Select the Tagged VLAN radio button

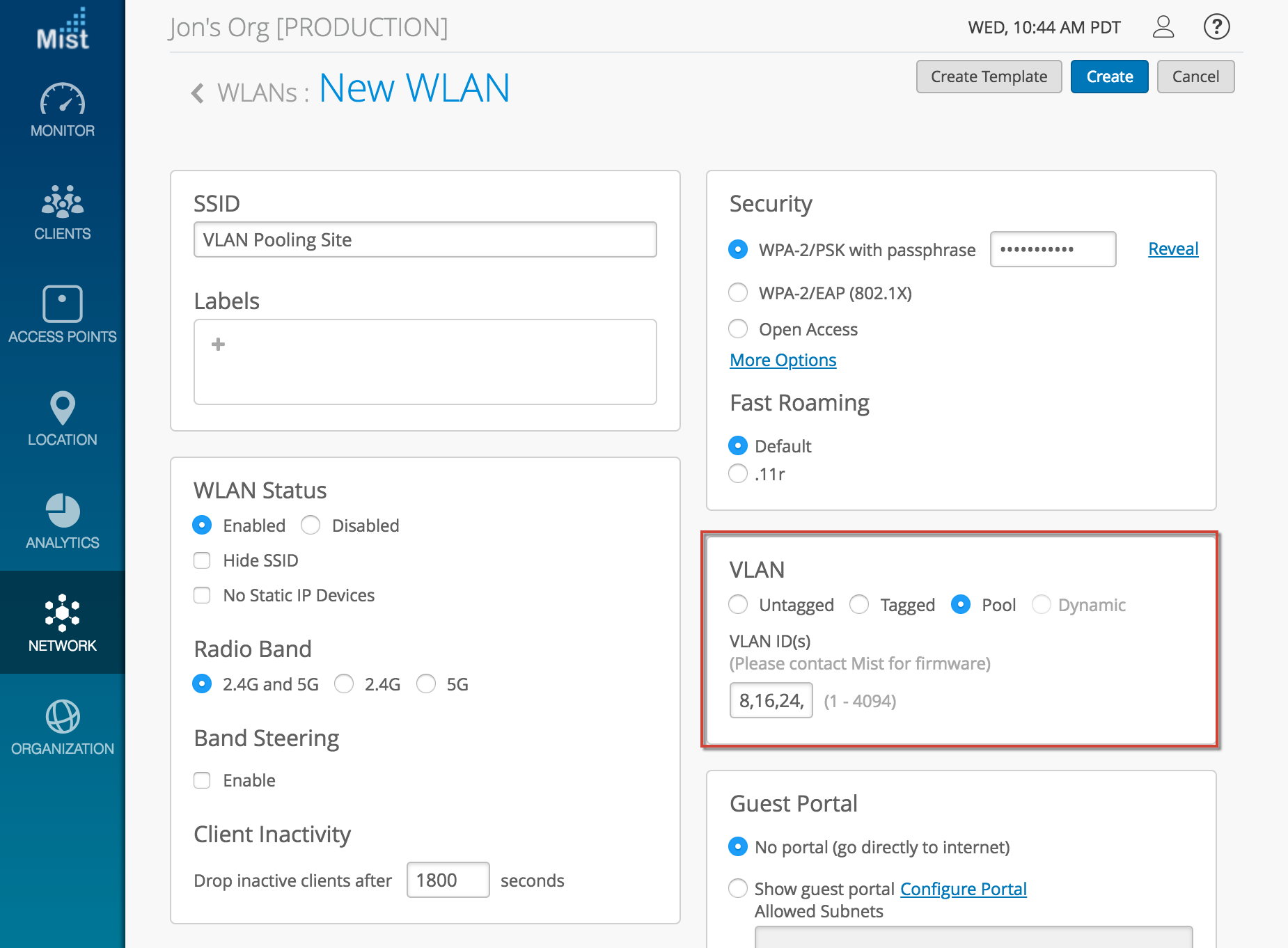tap(859, 605)
